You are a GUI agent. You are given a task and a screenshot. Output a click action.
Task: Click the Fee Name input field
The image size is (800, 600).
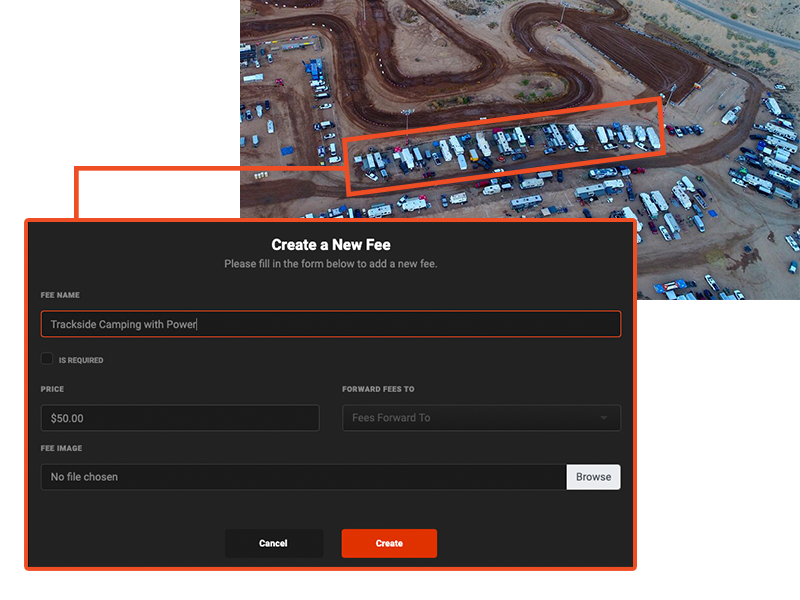point(331,324)
